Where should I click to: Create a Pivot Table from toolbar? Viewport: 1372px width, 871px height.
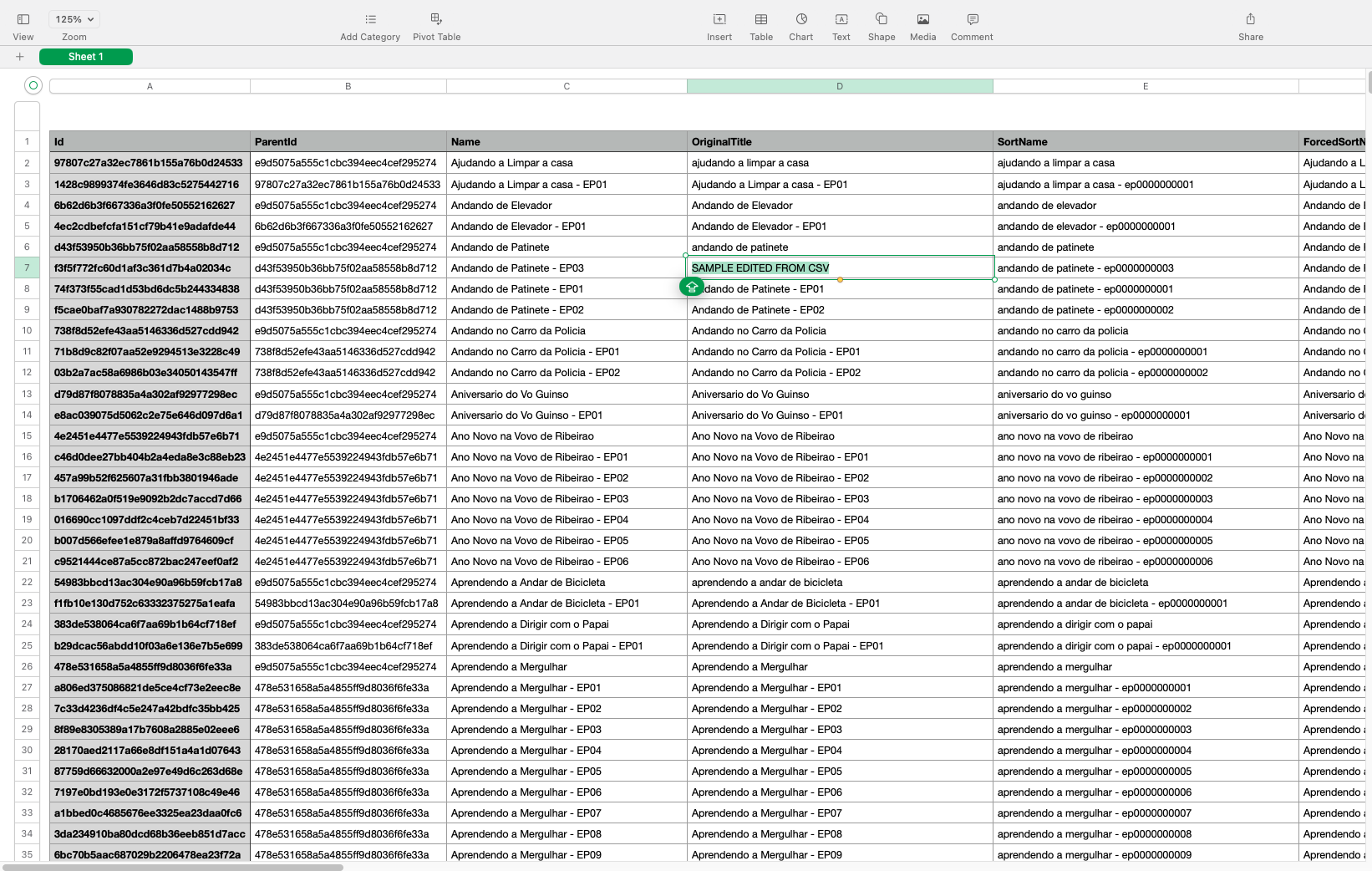pos(436,19)
